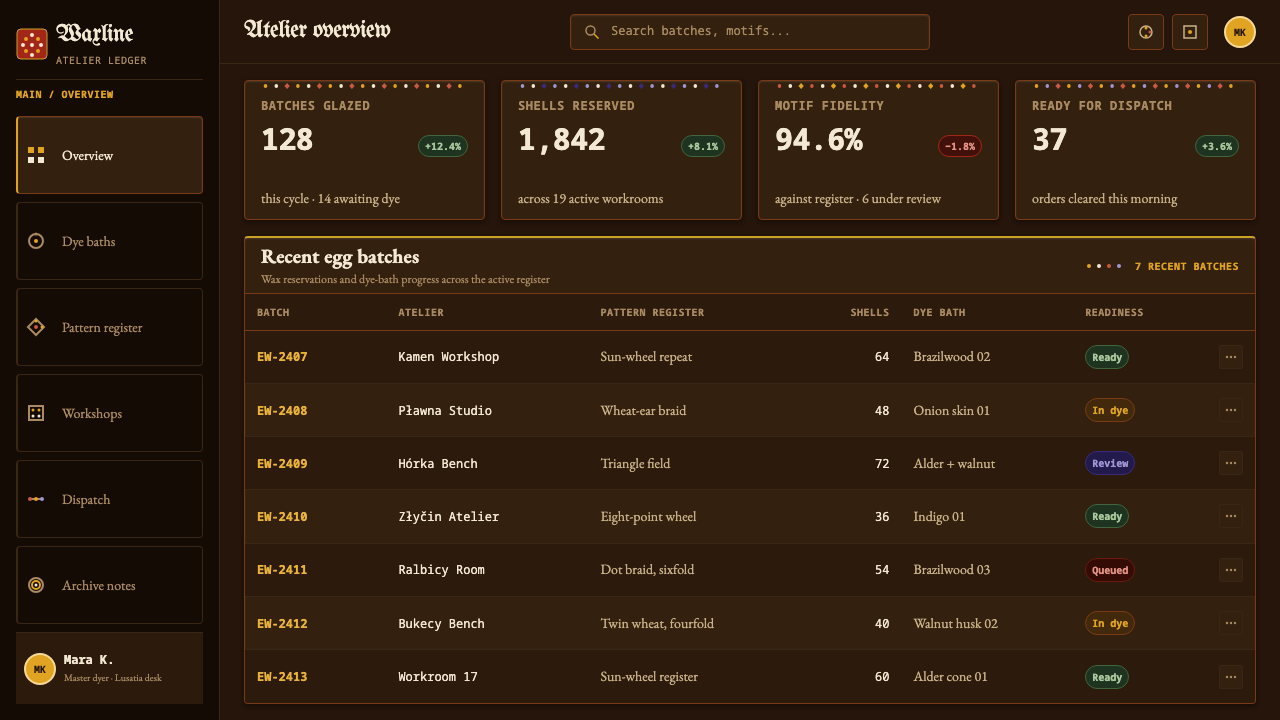Open the more menu for EW-2409
Screen dimensions: 1280x720
(x=1231, y=463)
